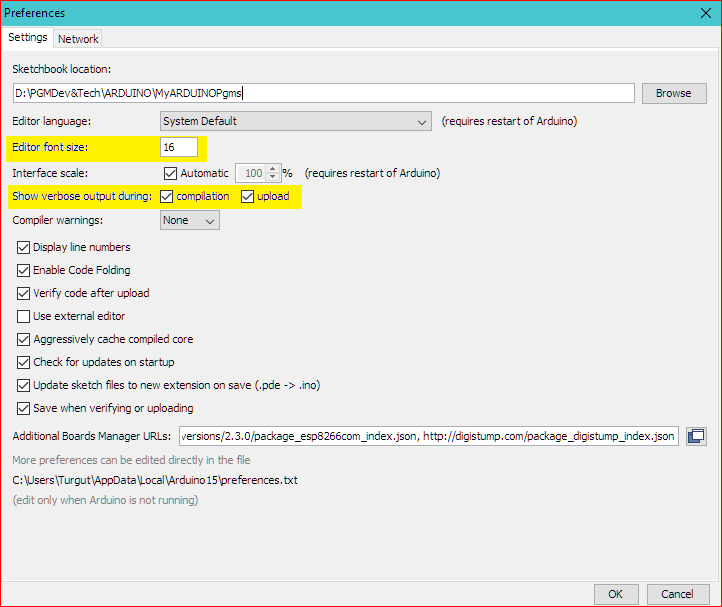Toggle Check for updates on startup
Viewport: 722px width, 607px height.
[x=23, y=362]
